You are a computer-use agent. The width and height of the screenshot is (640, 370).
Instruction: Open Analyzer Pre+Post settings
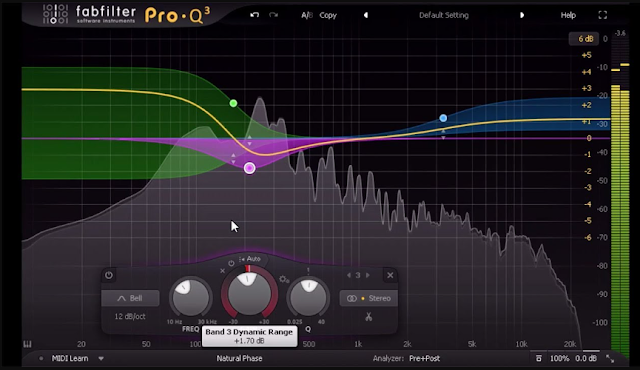click(x=406, y=358)
